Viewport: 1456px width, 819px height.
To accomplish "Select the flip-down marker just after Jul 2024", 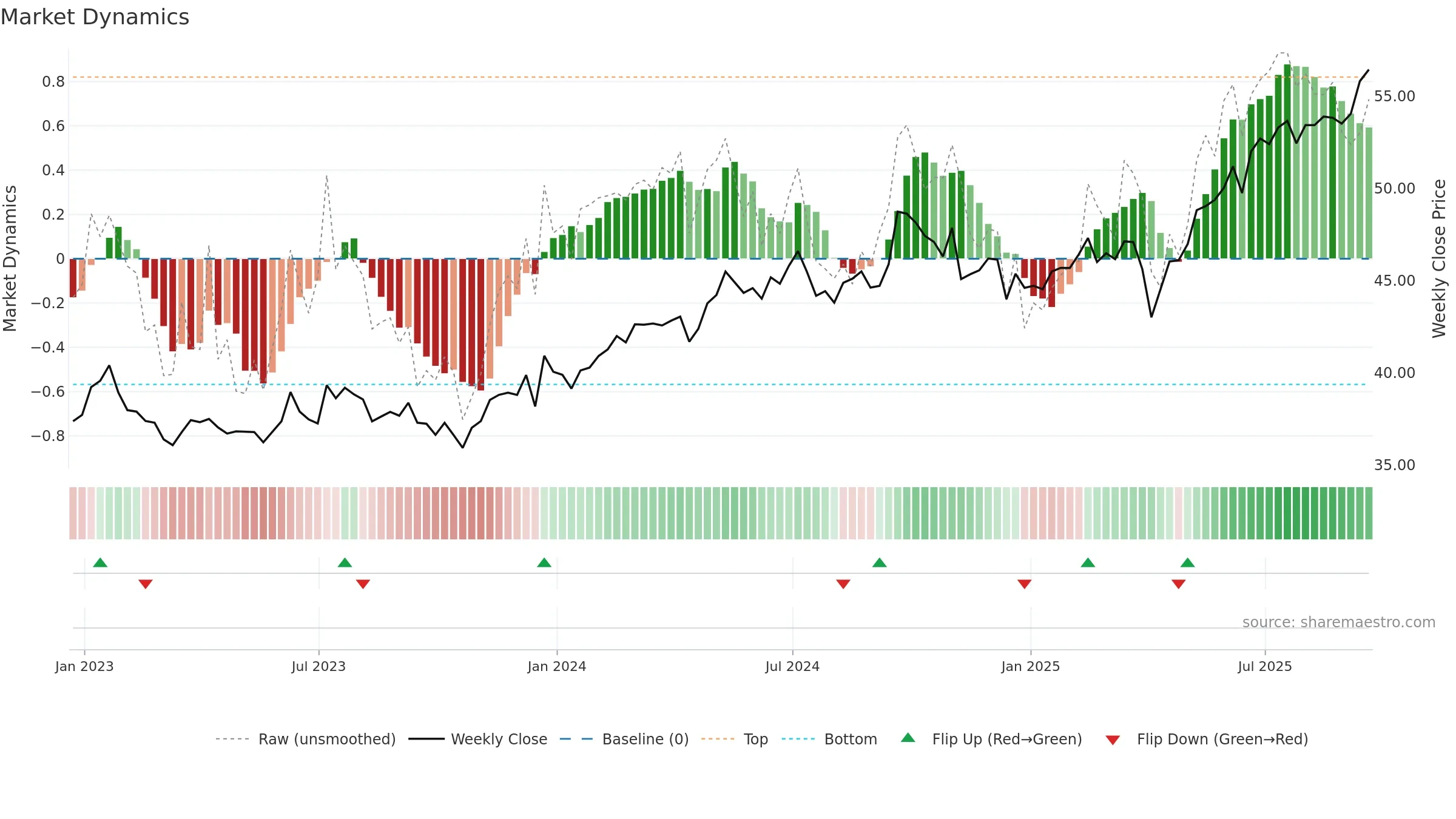I will 843,584.
